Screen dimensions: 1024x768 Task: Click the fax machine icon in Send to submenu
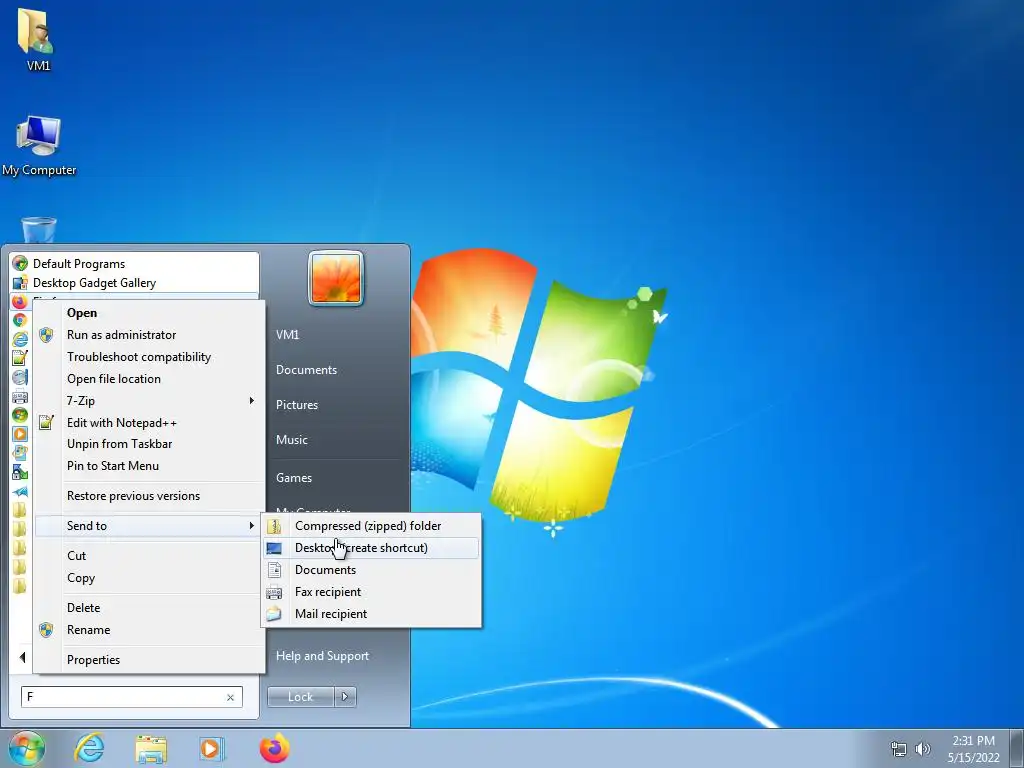click(274, 592)
